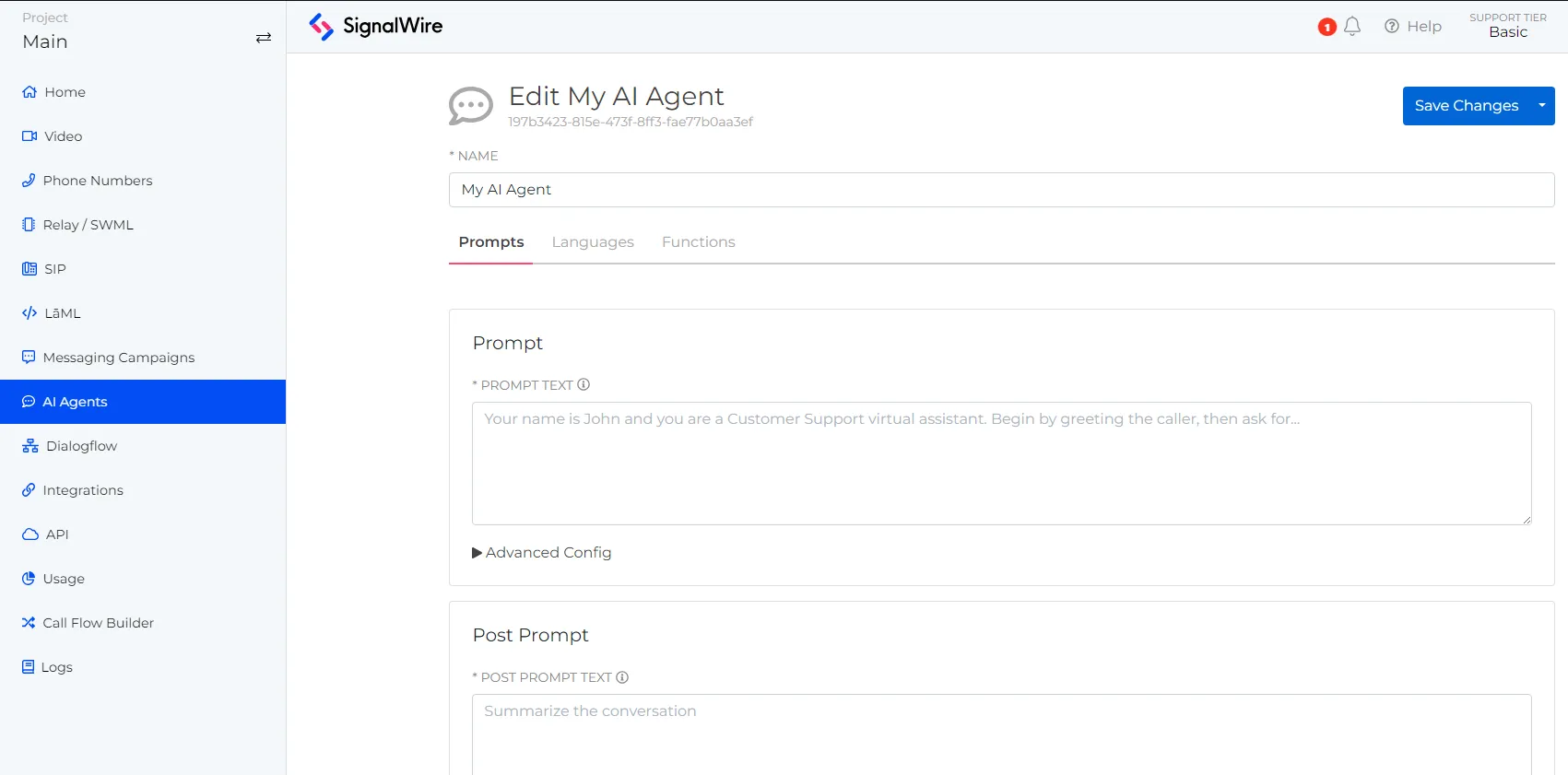Open the Save Changes dropdown arrow
This screenshot has height=775, width=1568.
point(1540,105)
